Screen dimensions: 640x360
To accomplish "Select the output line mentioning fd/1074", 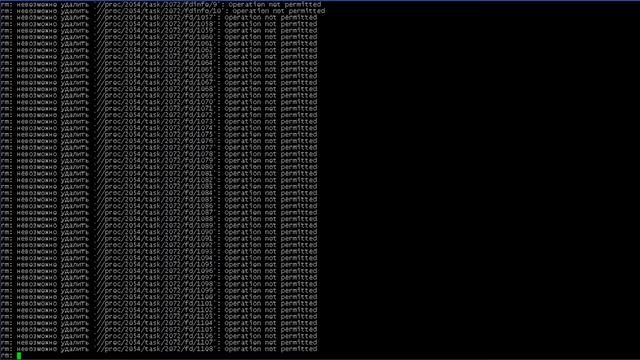I will [158, 128].
